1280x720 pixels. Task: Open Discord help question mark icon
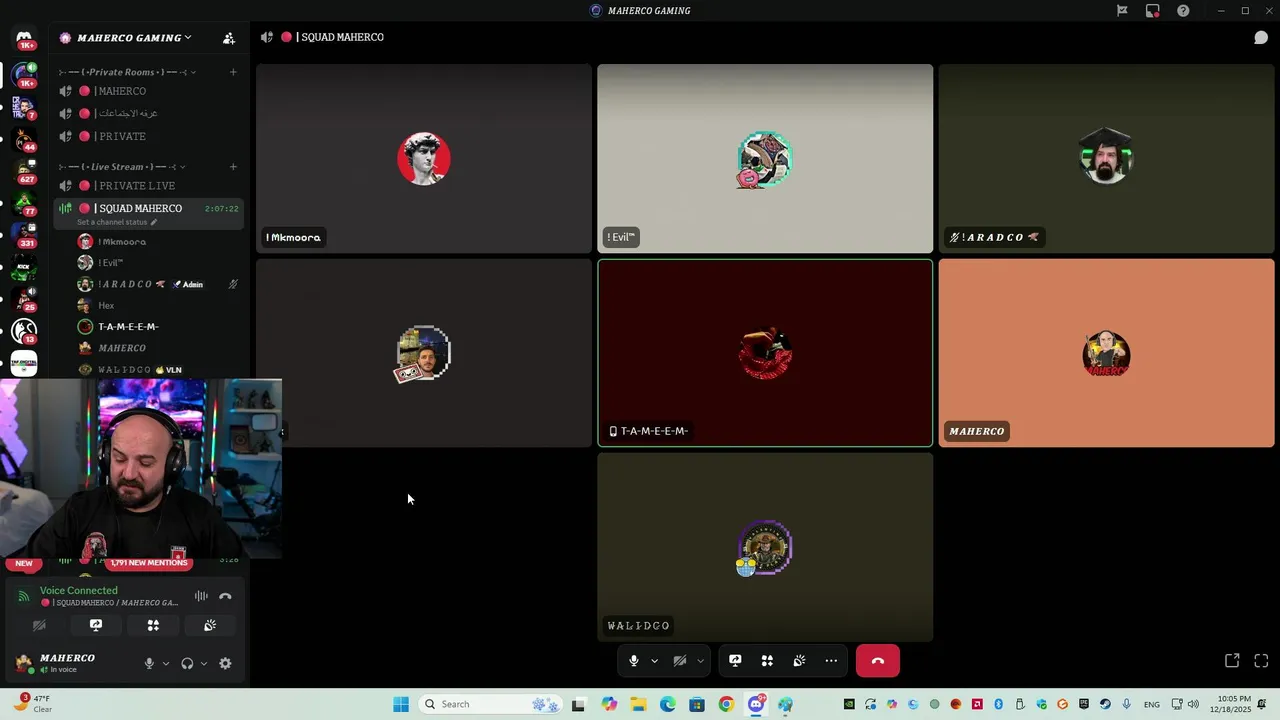(x=1184, y=11)
